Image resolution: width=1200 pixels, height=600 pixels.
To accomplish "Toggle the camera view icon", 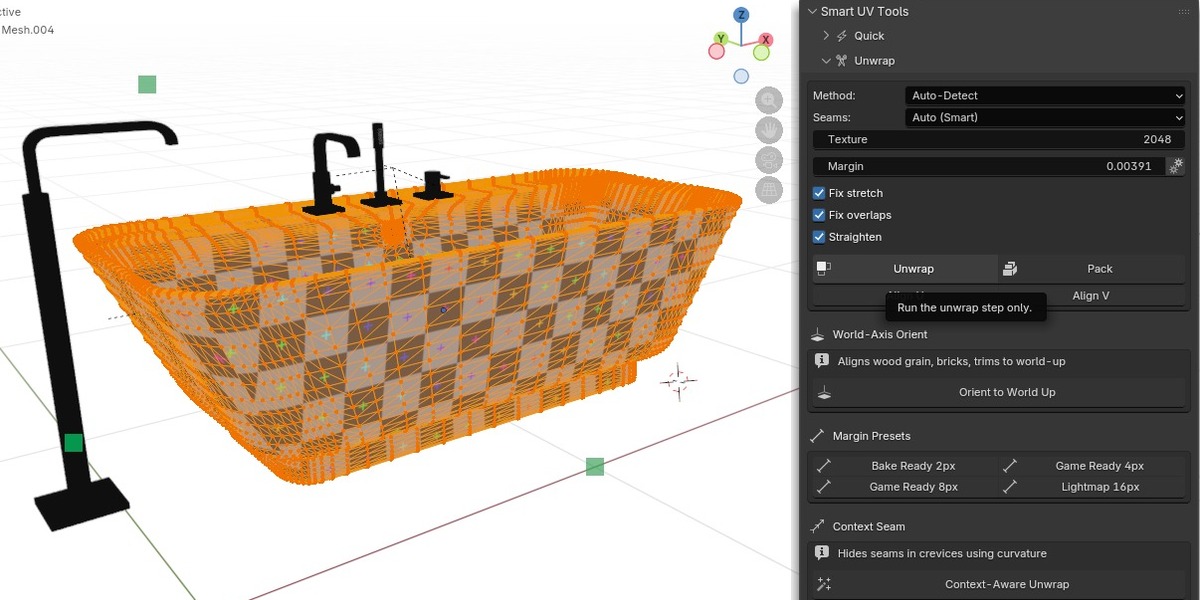I will coord(769,160).
